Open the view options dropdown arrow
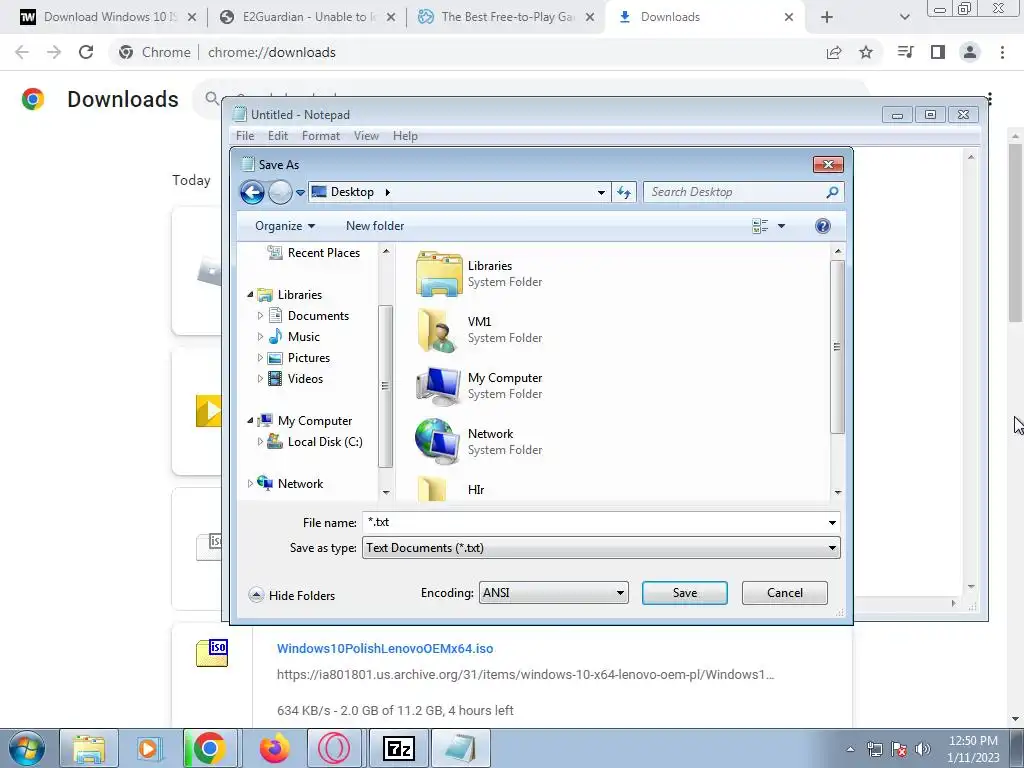The height and width of the screenshot is (768, 1024). coord(781,226)
